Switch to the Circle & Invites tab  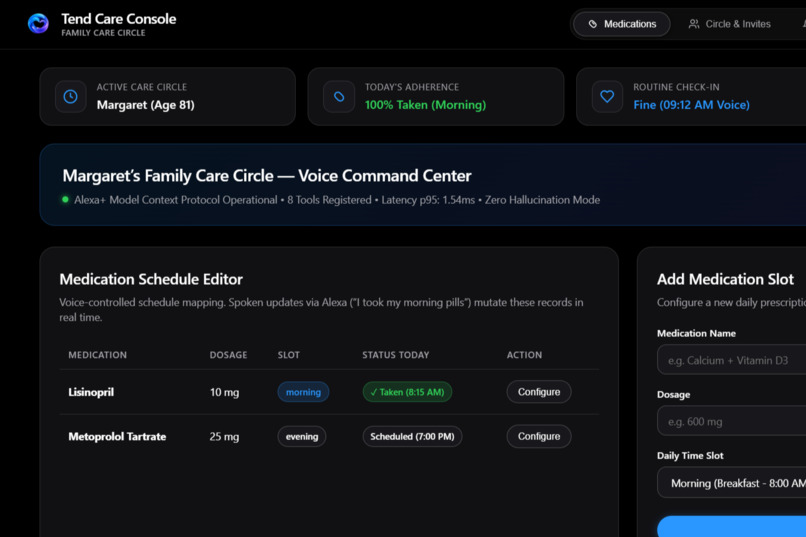729,24
